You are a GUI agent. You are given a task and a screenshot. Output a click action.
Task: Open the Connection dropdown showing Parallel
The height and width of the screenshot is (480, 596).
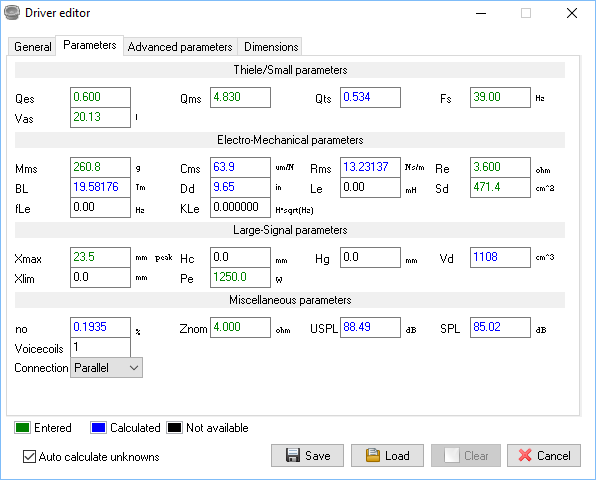coord(106,368)
